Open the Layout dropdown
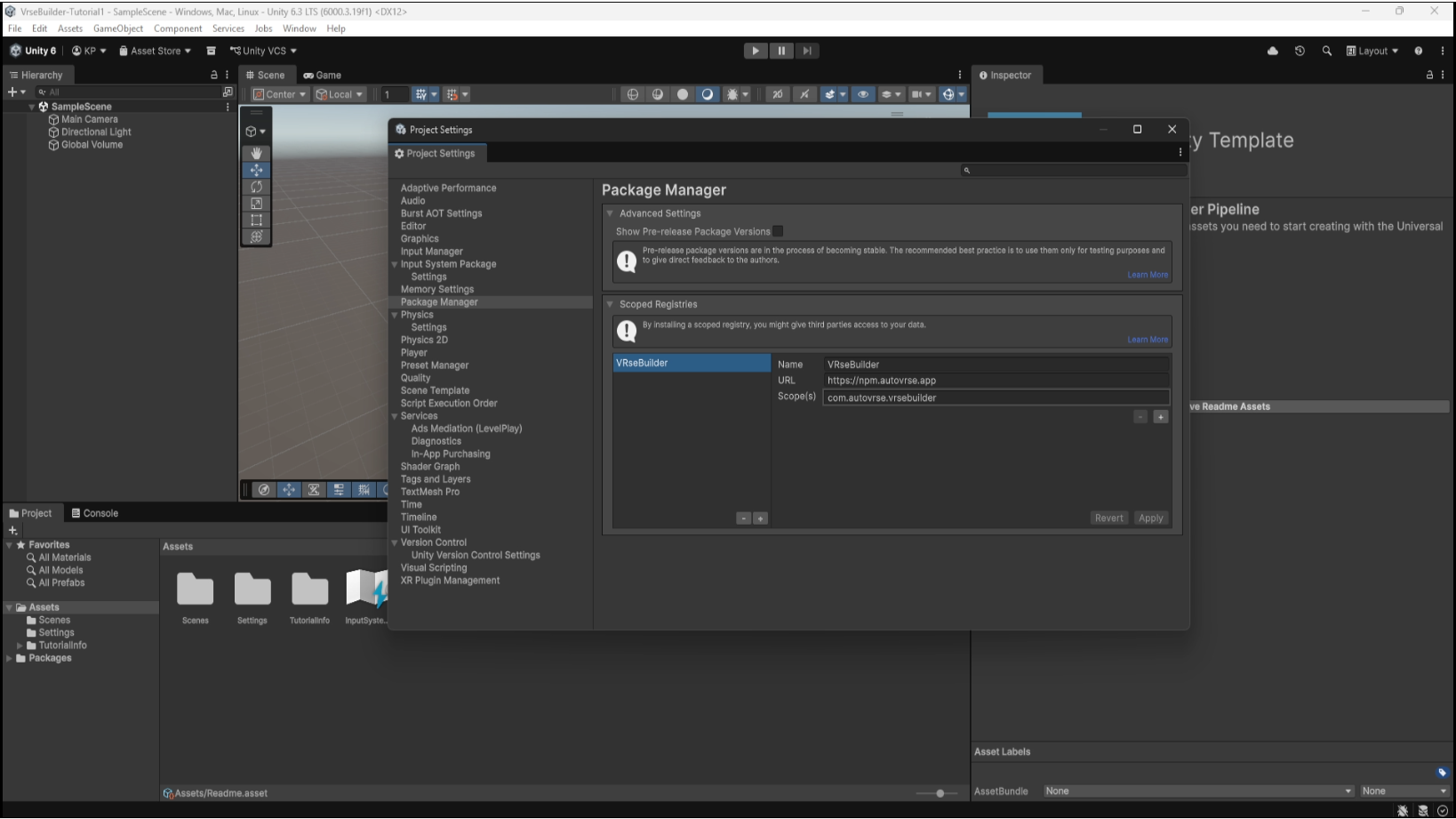The height and width of the screenshot is (819, 1456). (x=1372, y=51)
